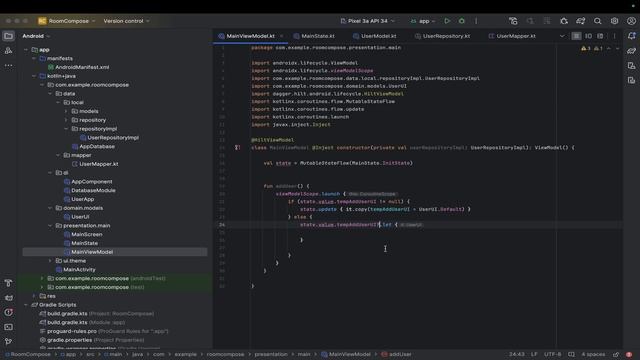The height and width of the screenshot is (360, 640).
Task: Switch to the UserModel.kt tab
Action: pyautogui.click(x=374, y=36)
